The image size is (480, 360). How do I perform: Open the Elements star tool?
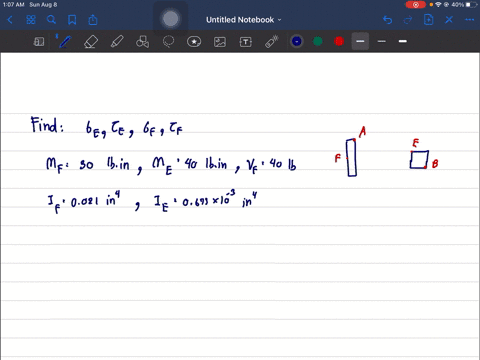[x=194, y=42]
